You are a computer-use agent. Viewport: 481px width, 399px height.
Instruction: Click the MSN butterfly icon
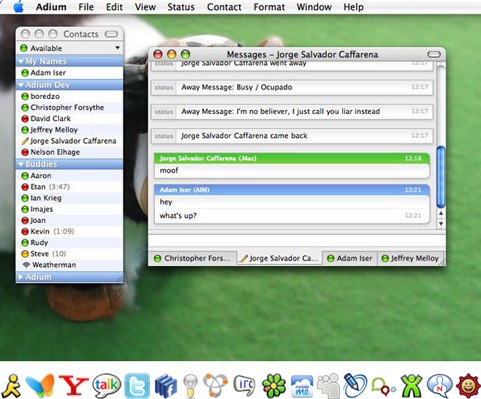point(40,386)
